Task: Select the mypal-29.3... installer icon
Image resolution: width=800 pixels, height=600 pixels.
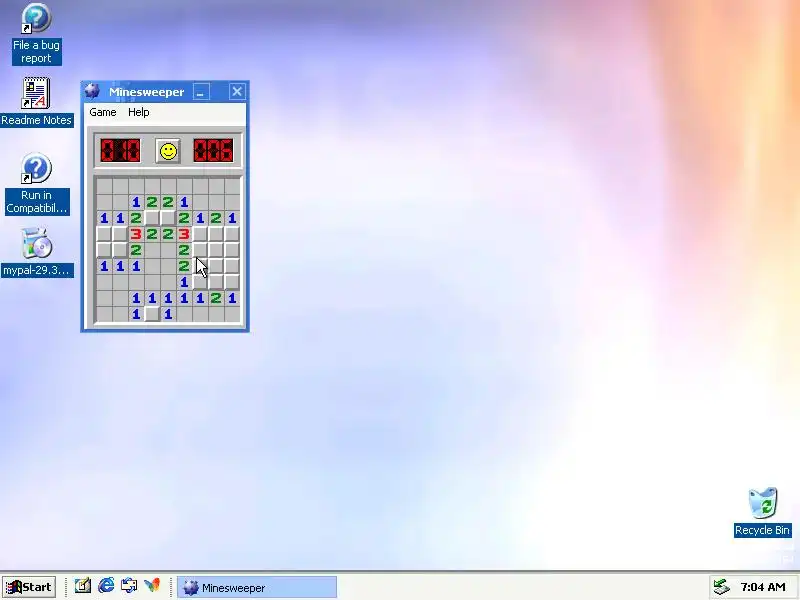Action: (x=36, y=252)
